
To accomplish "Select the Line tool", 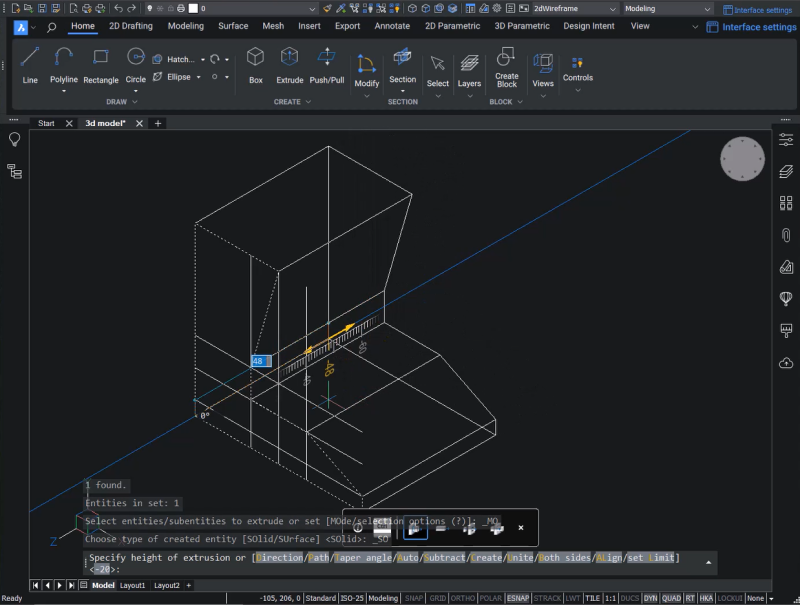I will point(29,67).
